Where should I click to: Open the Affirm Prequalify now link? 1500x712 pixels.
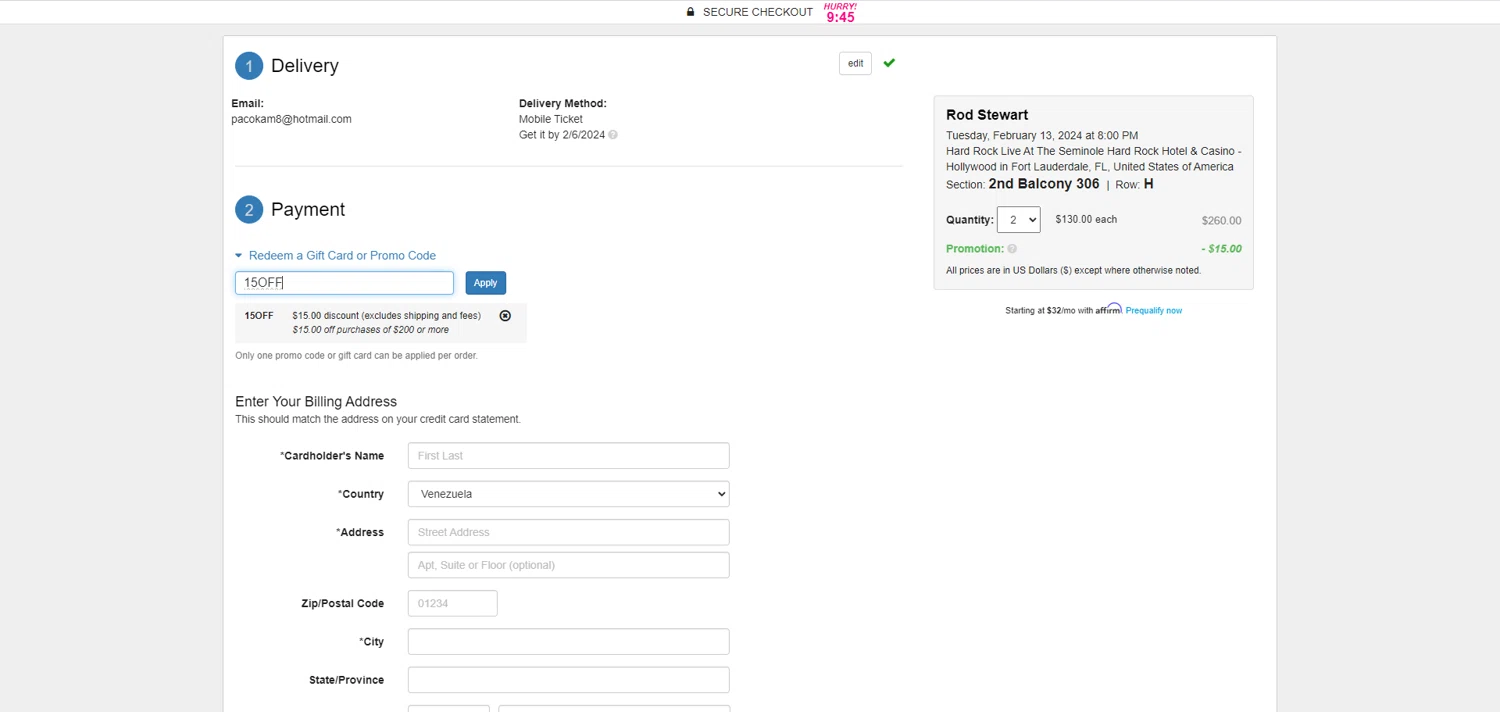(1153, 311)
